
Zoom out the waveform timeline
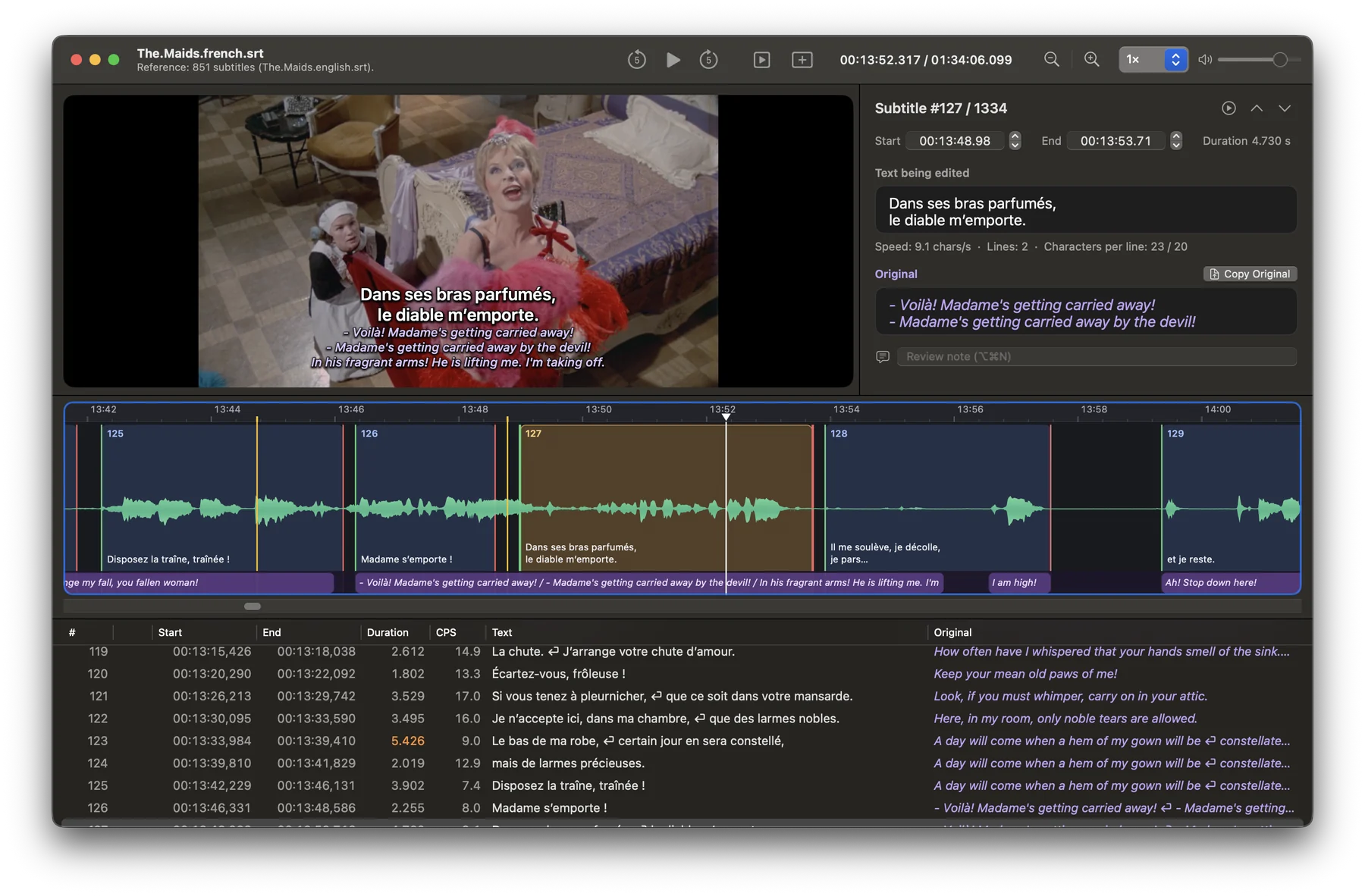(1051, 59)
